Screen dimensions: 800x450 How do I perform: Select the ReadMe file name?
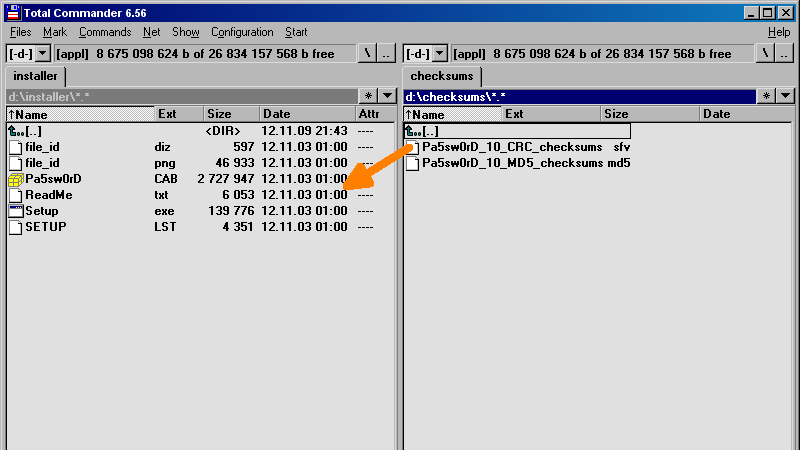click(48, 195)
